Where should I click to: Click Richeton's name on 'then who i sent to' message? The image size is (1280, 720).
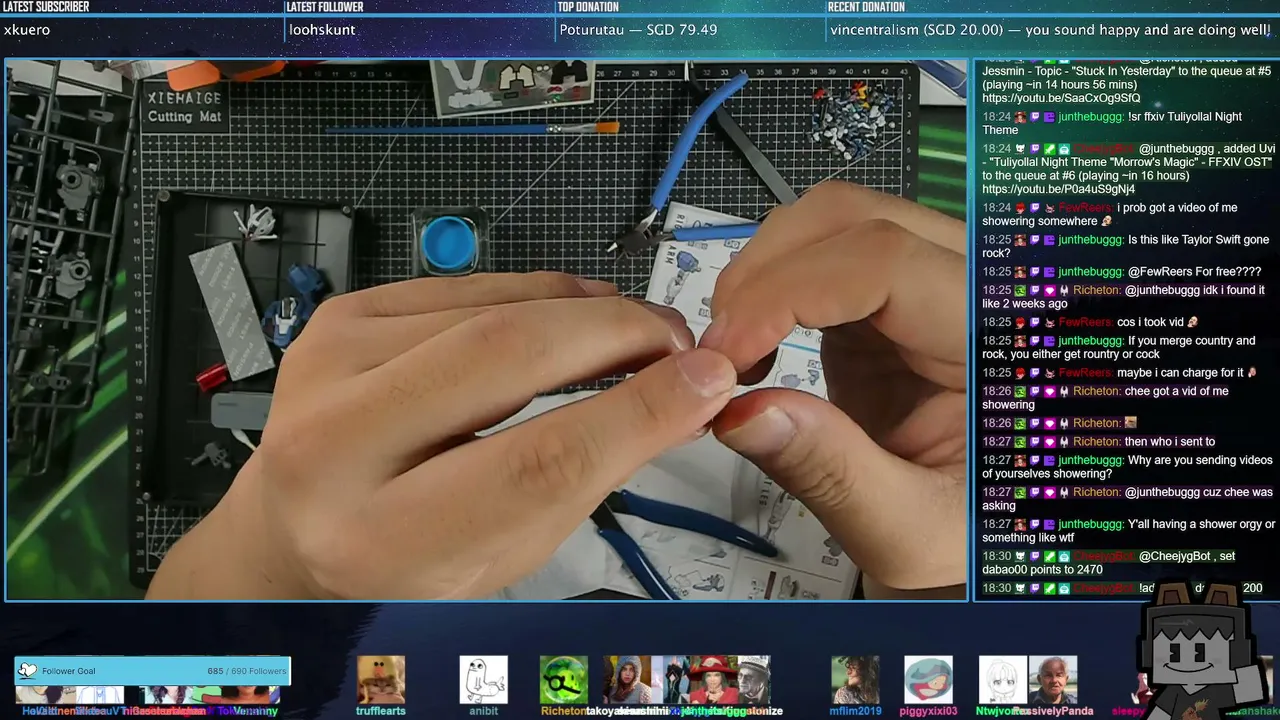coord(1097,442)
